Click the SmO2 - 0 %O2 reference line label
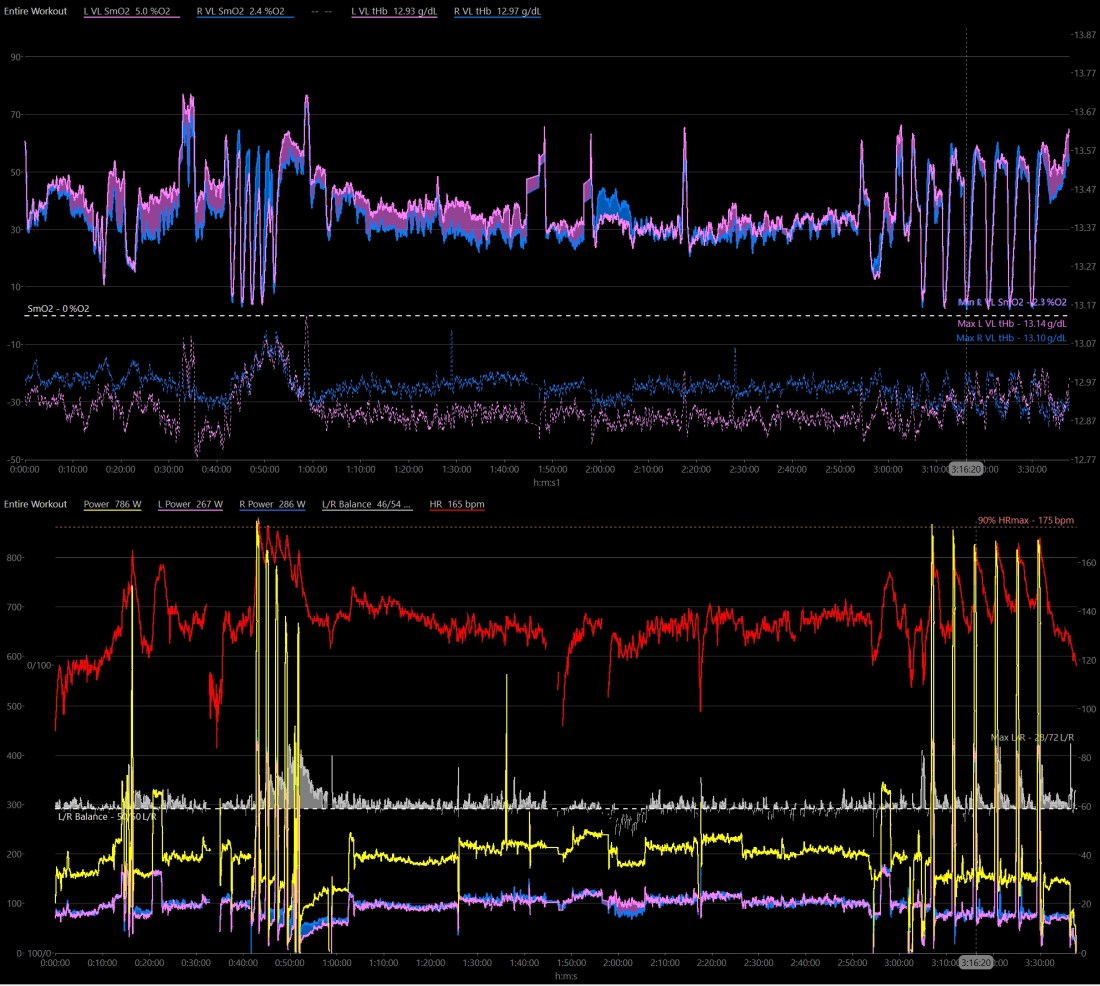This screenshot has height=986, width=1100. [x=61, y=308]
